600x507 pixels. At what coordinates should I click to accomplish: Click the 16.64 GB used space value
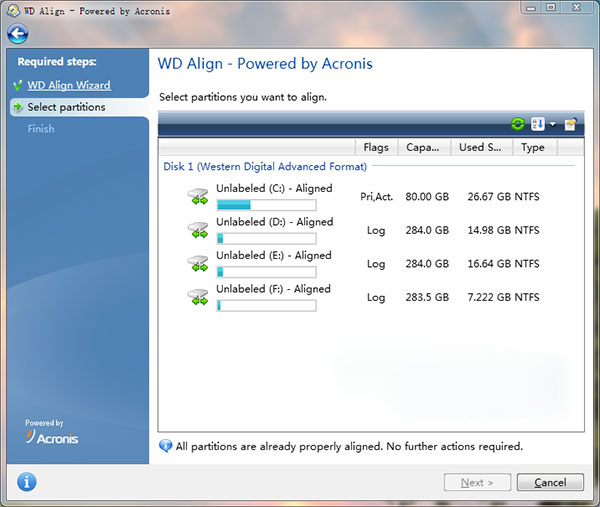coord(489,264)
